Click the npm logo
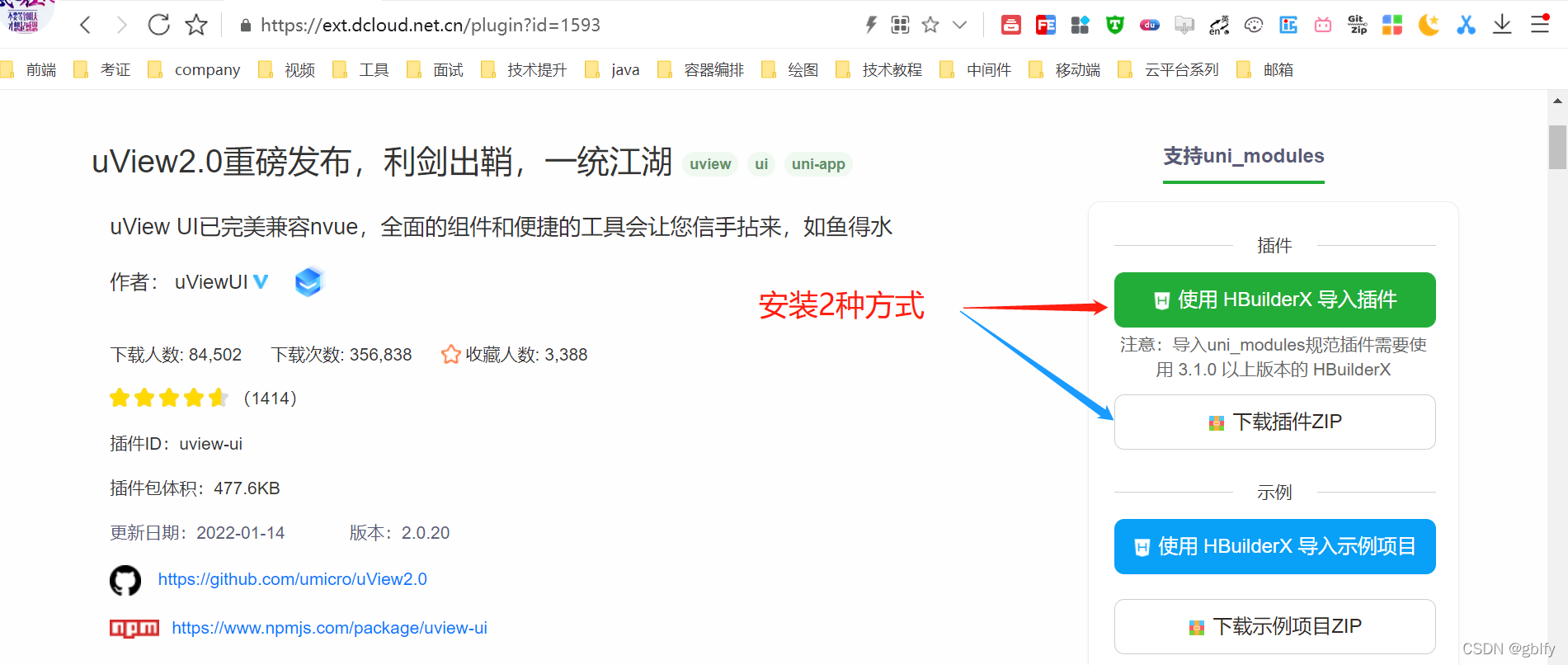Screen dimensions: 1568x665 pos(134,629)
